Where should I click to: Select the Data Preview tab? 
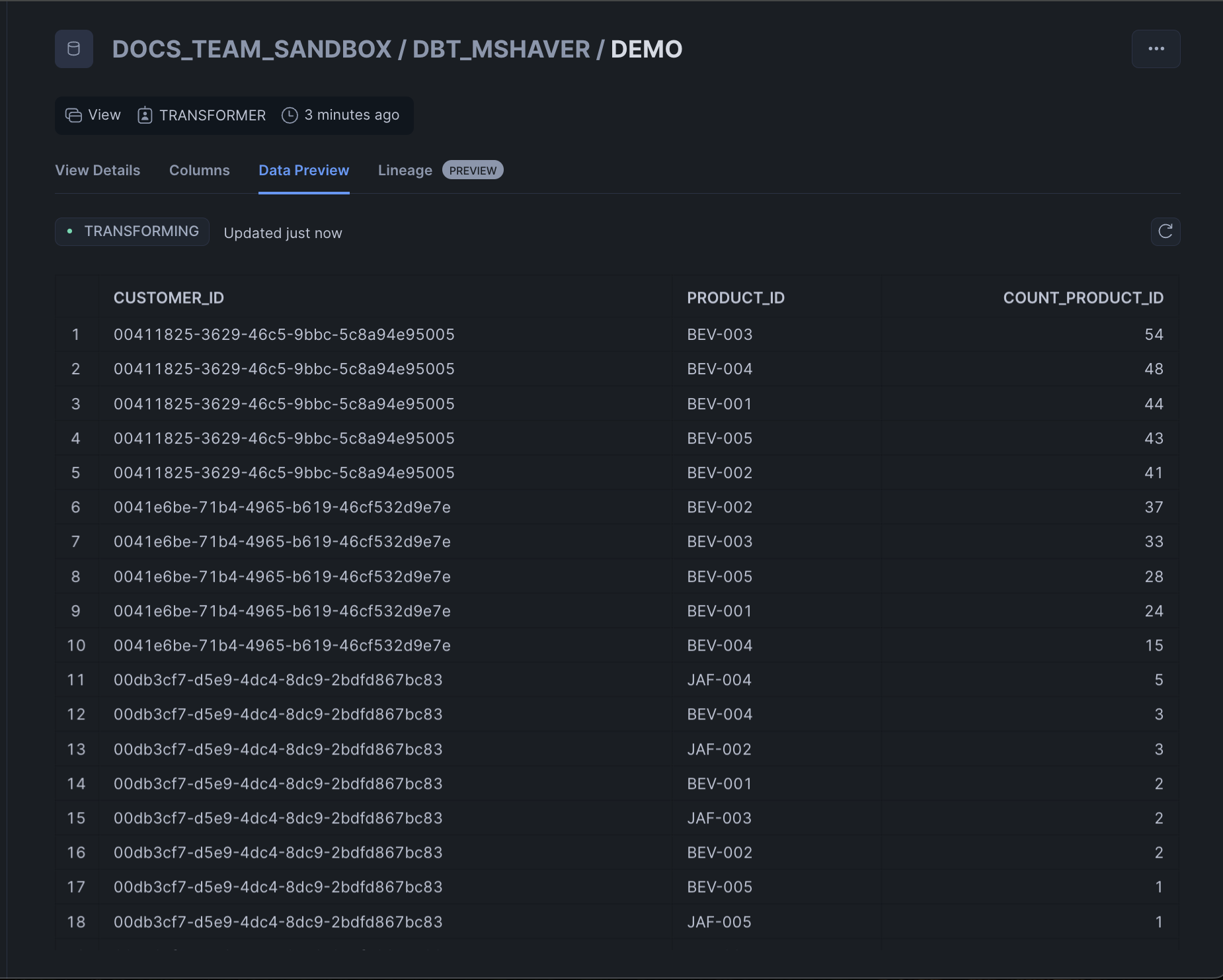pos(304,170)
